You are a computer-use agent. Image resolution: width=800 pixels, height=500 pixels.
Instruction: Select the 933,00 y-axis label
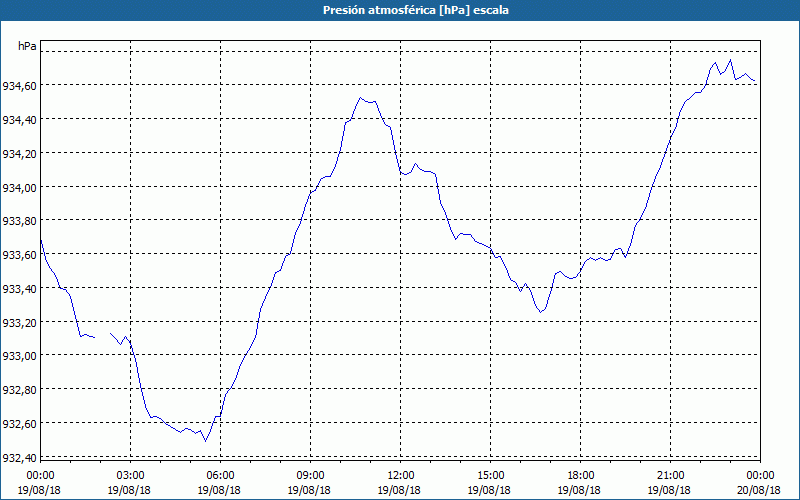[x=19, y=355]
